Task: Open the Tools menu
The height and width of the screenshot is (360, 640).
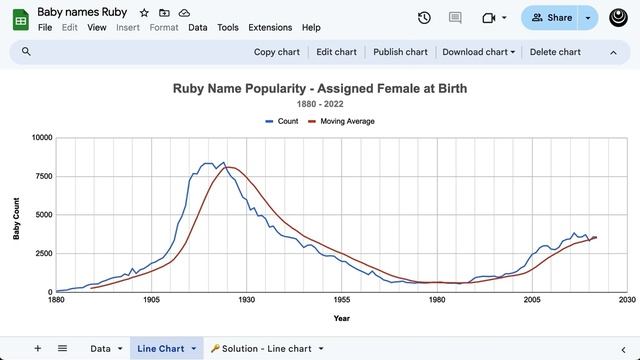Action: (228, 27)
